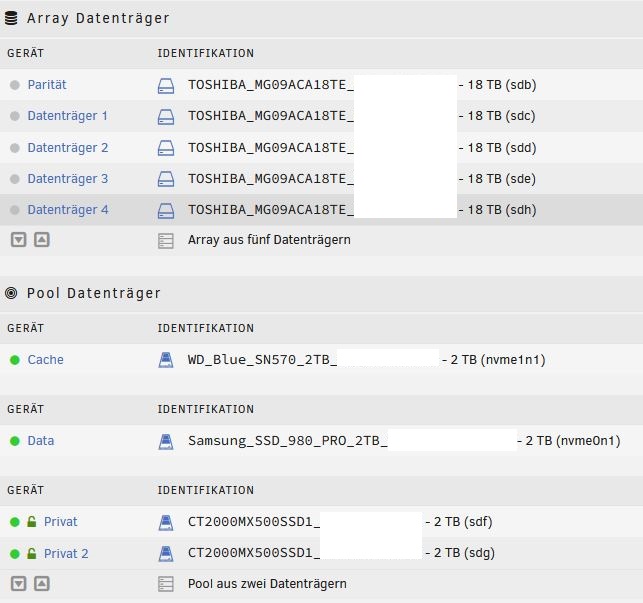Open the Datenträger 3 device link
This screenshot has width=643, height=603.
pyautogui.click(x=68, y=179)
